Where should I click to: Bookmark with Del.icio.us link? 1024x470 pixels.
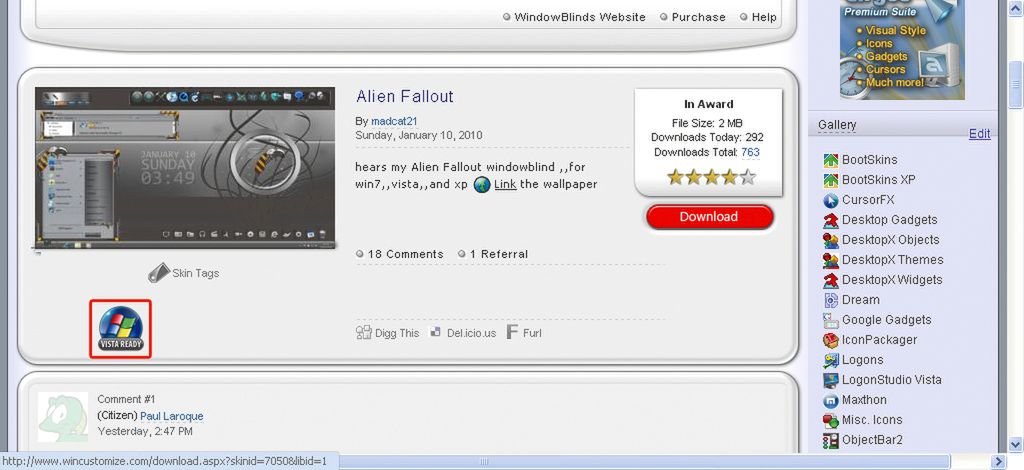click(472, 333)
